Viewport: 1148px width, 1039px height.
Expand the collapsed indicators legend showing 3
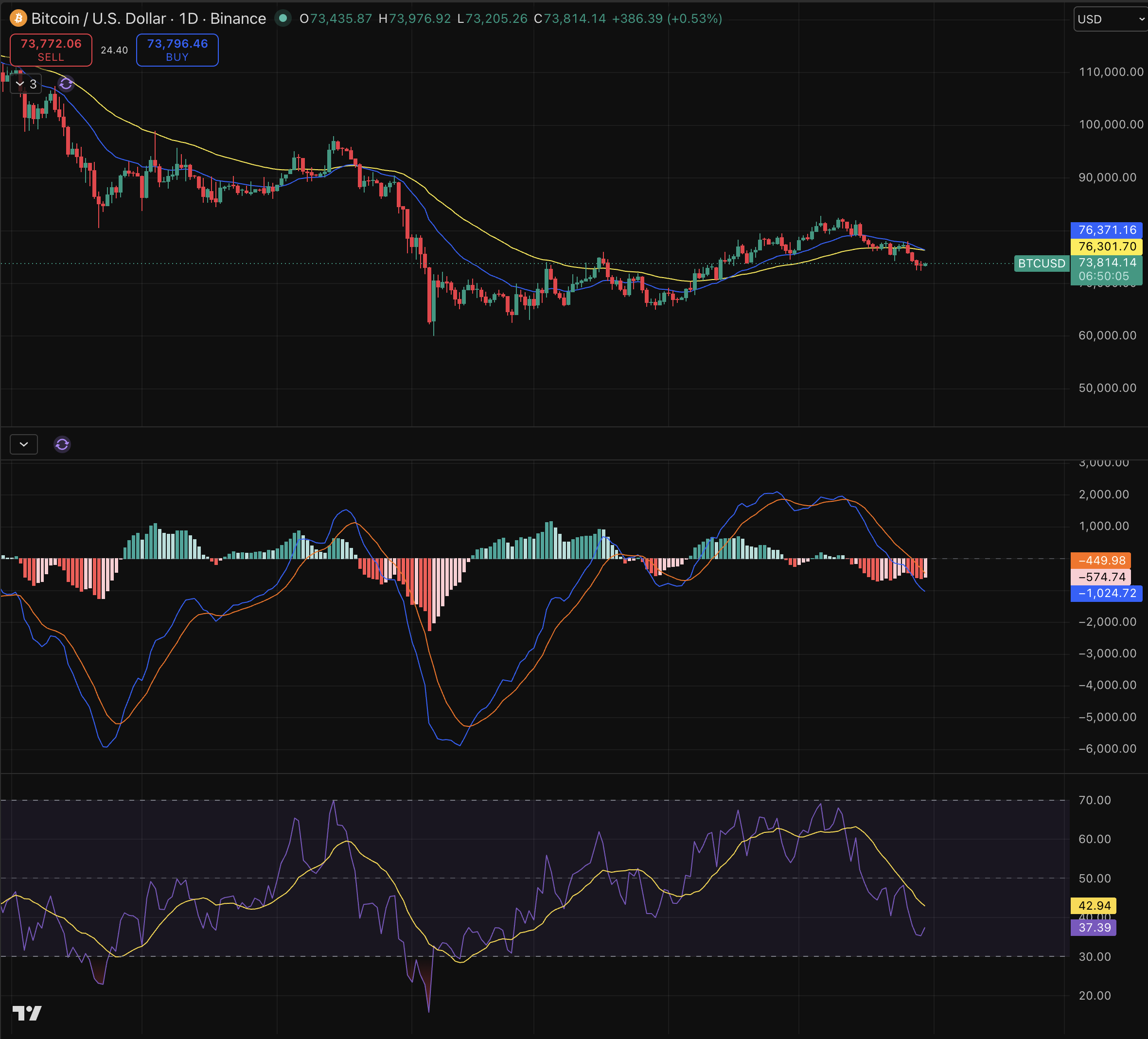click(26, 84)
